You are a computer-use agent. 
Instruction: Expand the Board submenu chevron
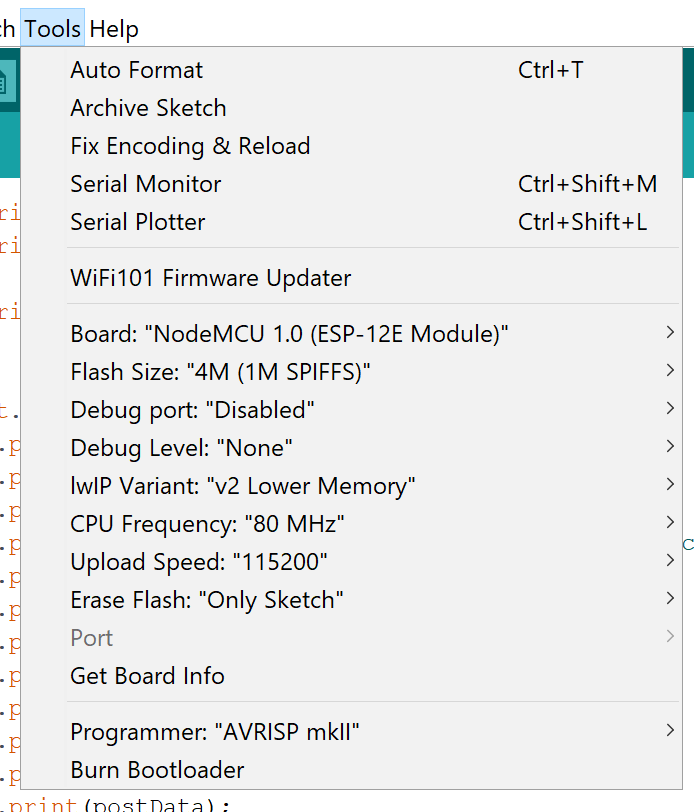(670, 333)
